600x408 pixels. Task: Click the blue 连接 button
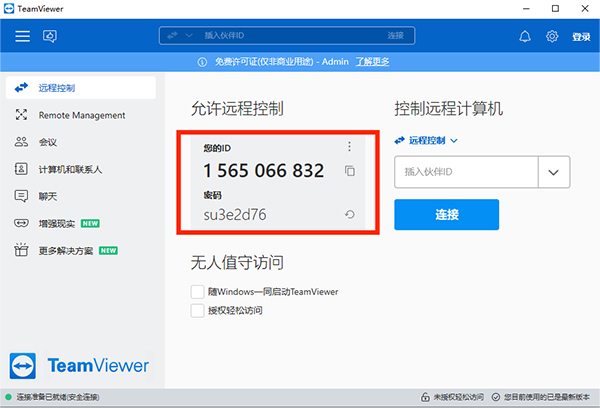[x=447, y=214]
